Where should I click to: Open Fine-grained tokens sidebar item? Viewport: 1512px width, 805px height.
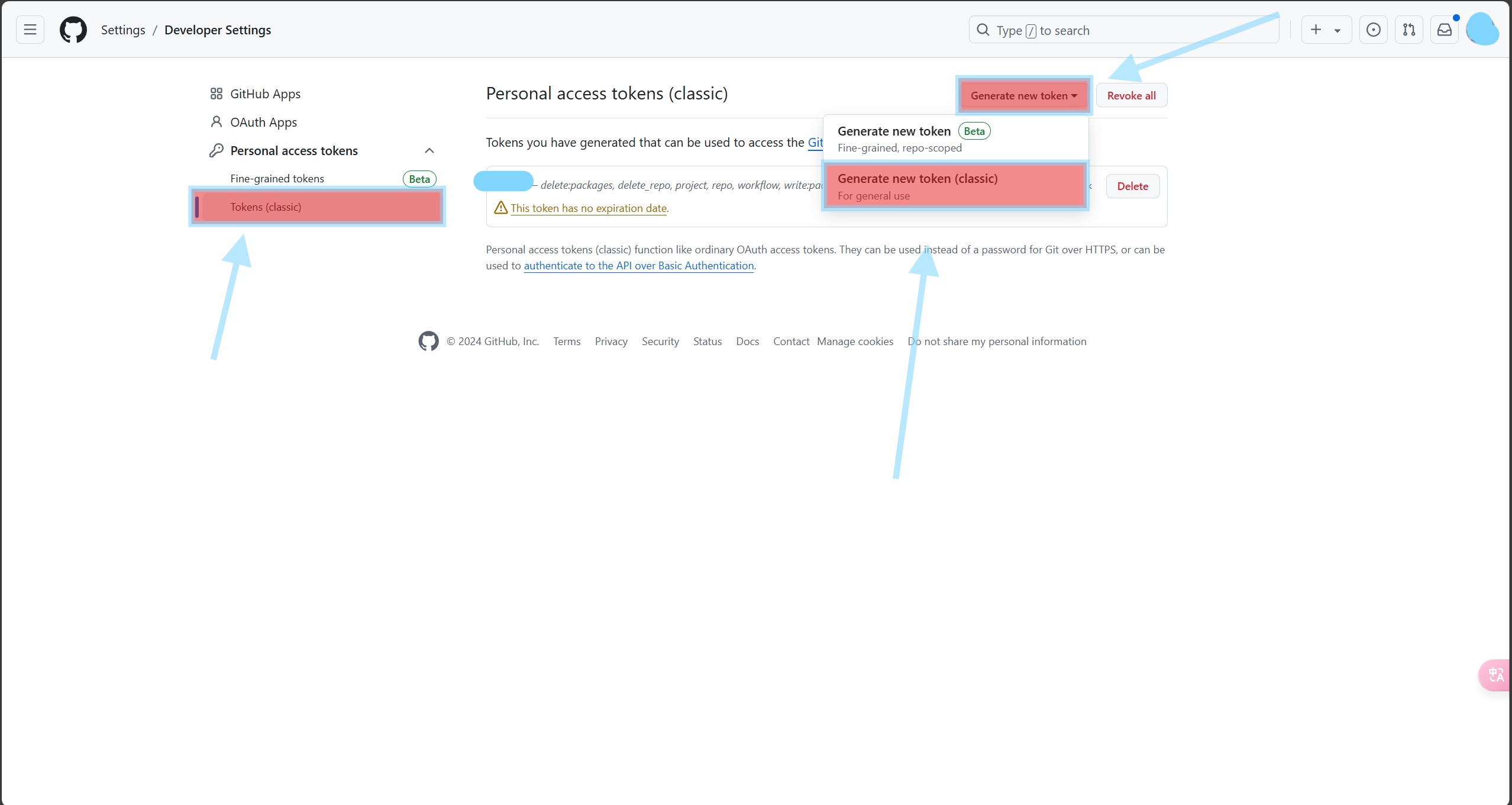[277, 179]
